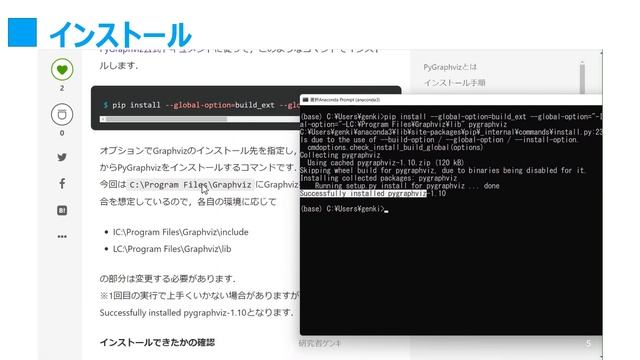Click the Collecting pygraphviz line in the terminal
640x360 pixels.
coord(340,155)
